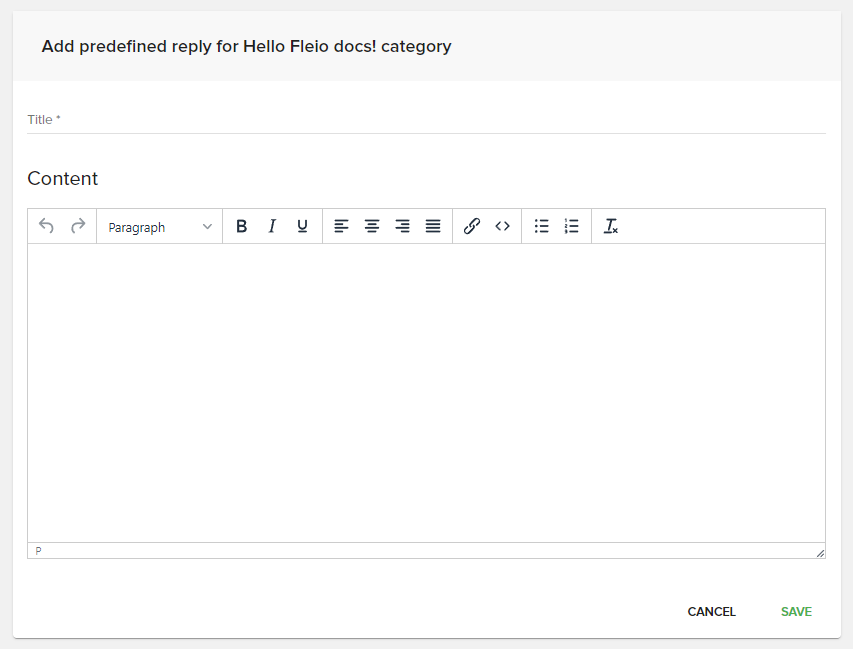Image resolution: width=853 pixels, height=649 pixels.
Task: Click the CANCEL button
Action: coord(711,611)
